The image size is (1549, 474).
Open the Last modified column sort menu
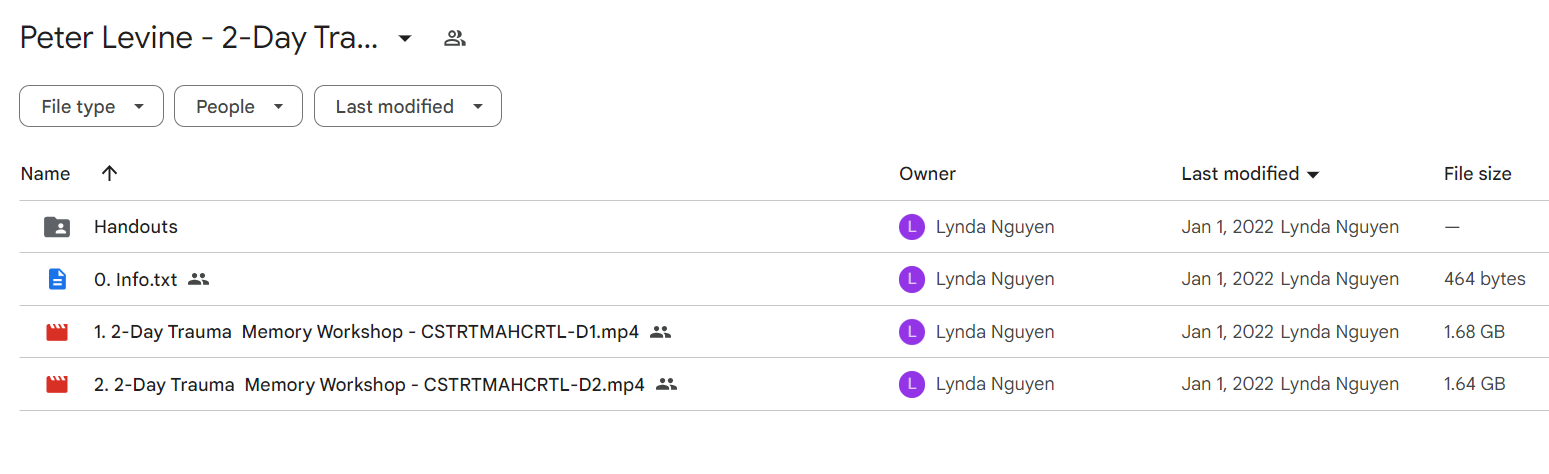point(1251,174)
